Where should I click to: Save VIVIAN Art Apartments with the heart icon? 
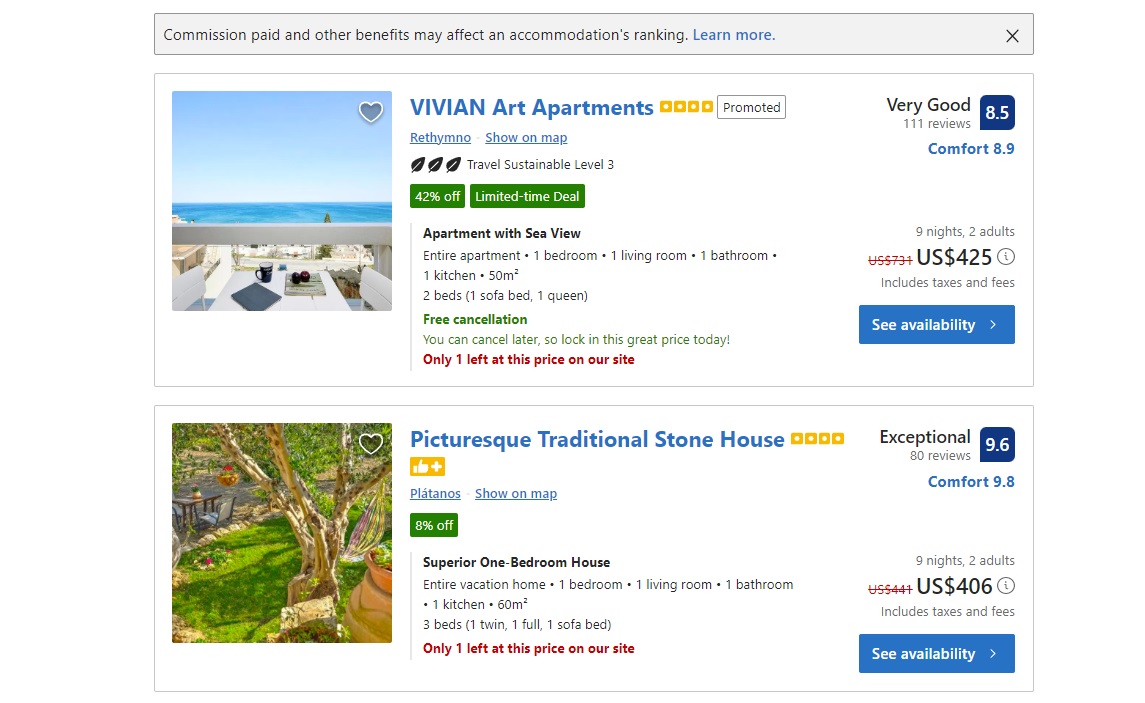pos(371,112)
